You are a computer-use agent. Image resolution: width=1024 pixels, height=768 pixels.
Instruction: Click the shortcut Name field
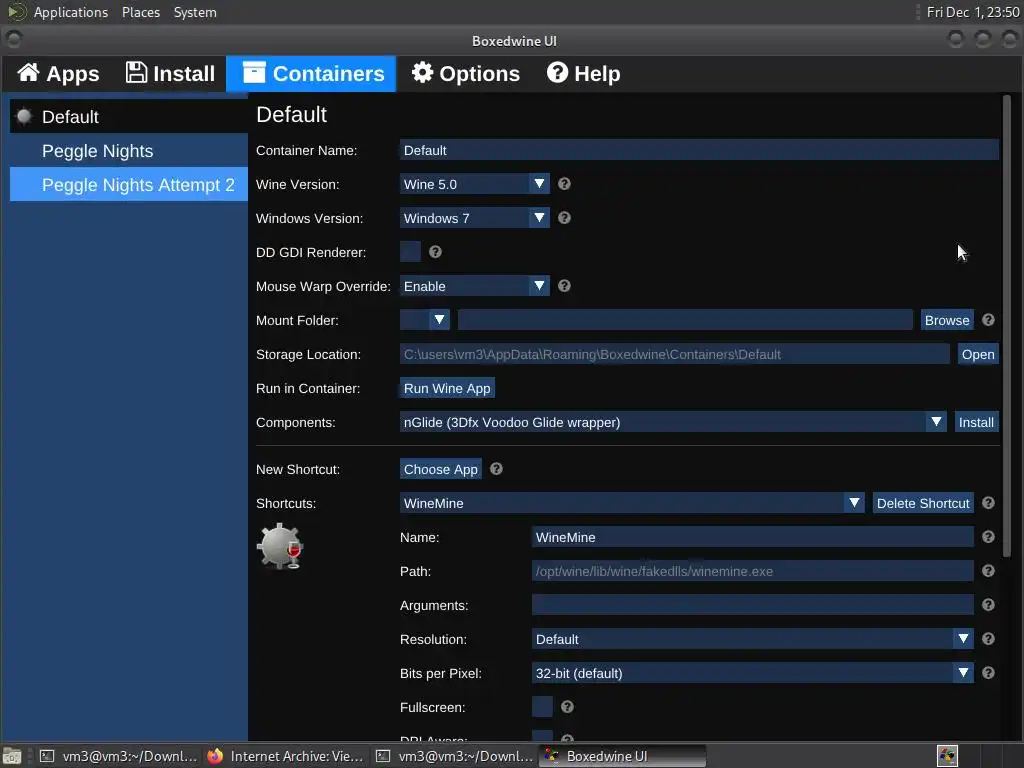click(752, 537)
